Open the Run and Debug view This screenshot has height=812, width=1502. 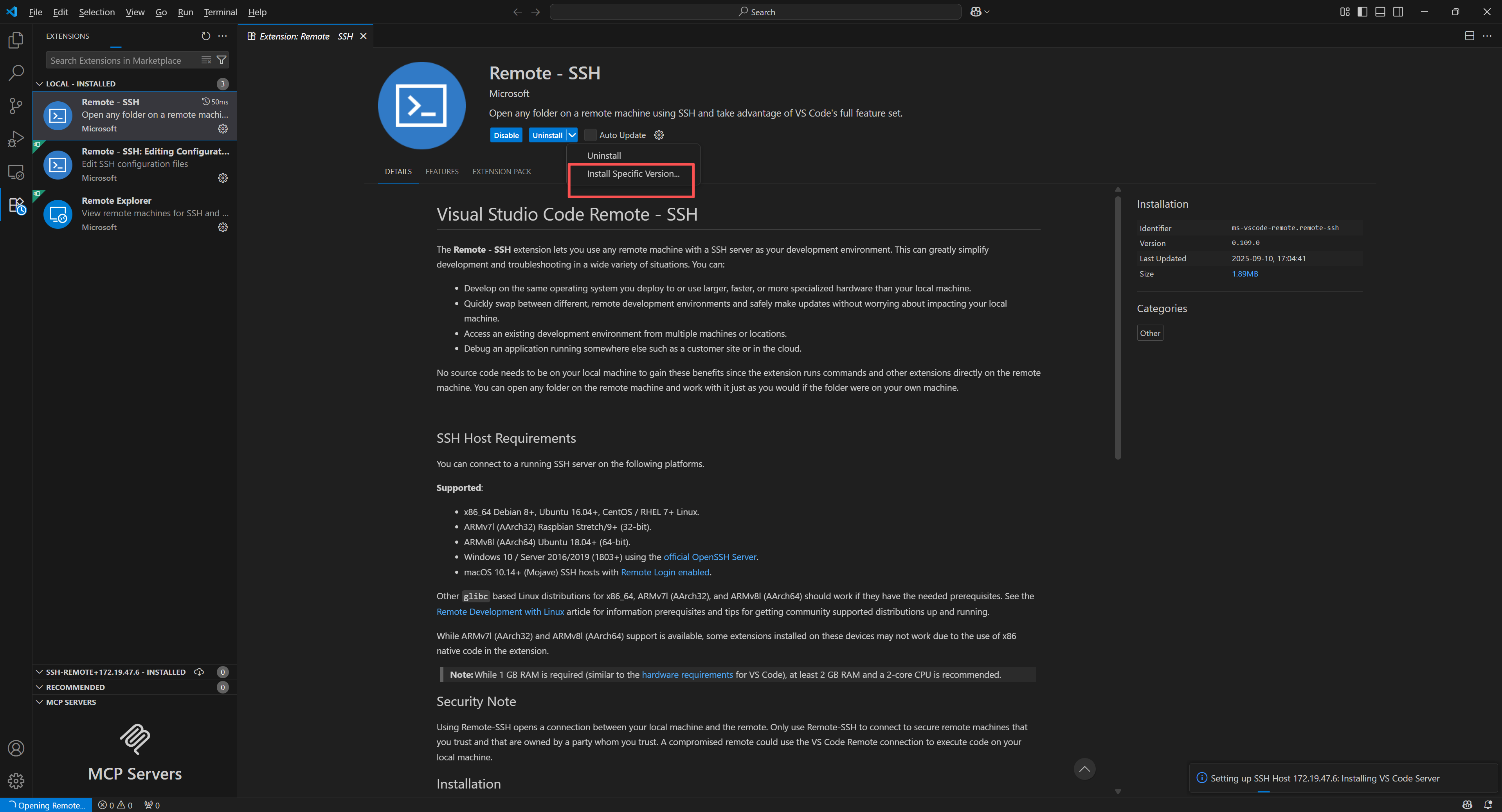pyautogui.click(x=16, y=138)
